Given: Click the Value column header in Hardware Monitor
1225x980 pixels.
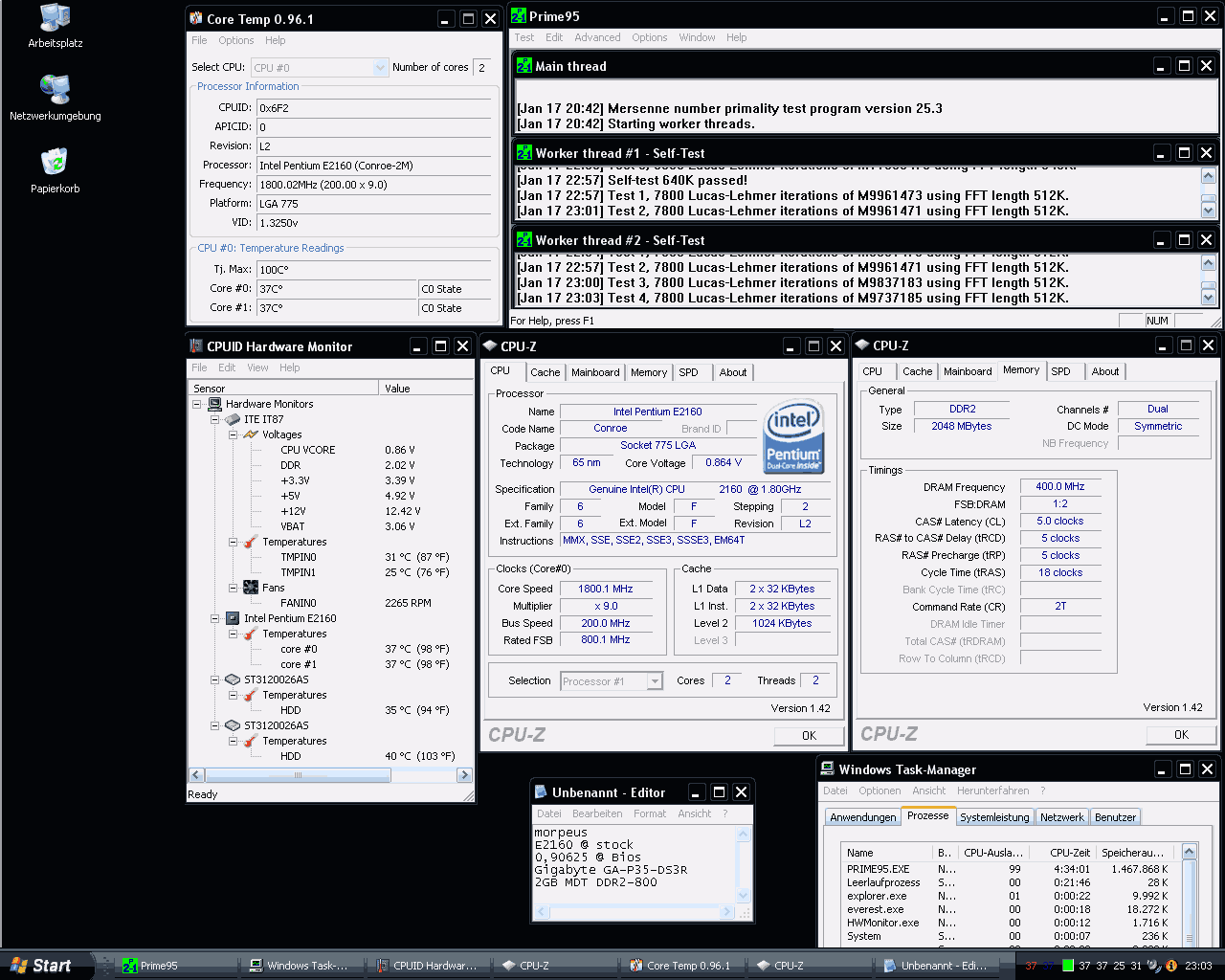Looking at the screenshot, I should tap(426, 388).
